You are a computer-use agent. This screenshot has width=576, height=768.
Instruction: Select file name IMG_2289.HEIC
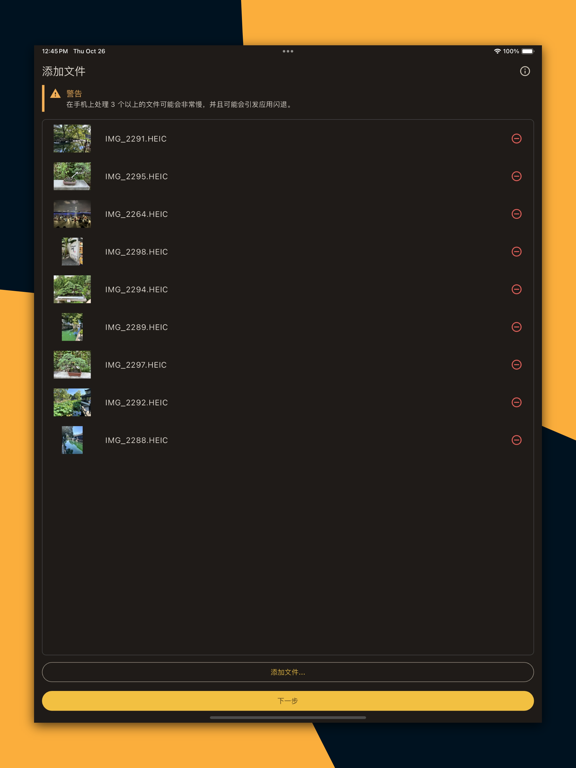(x=136, y=327)
